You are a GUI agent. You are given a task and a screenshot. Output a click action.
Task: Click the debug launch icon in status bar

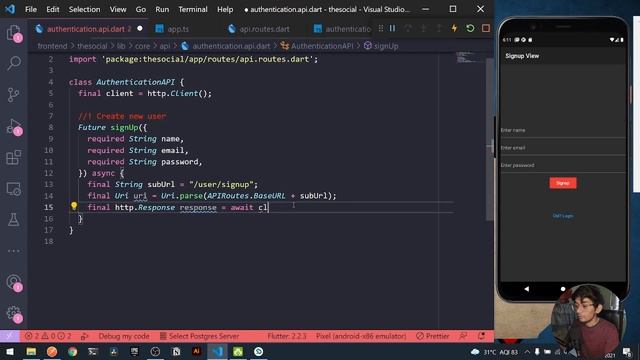point(84,336)
